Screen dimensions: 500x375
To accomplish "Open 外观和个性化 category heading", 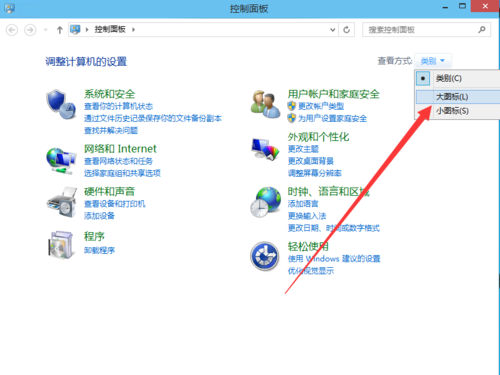I will coord(318,137).
